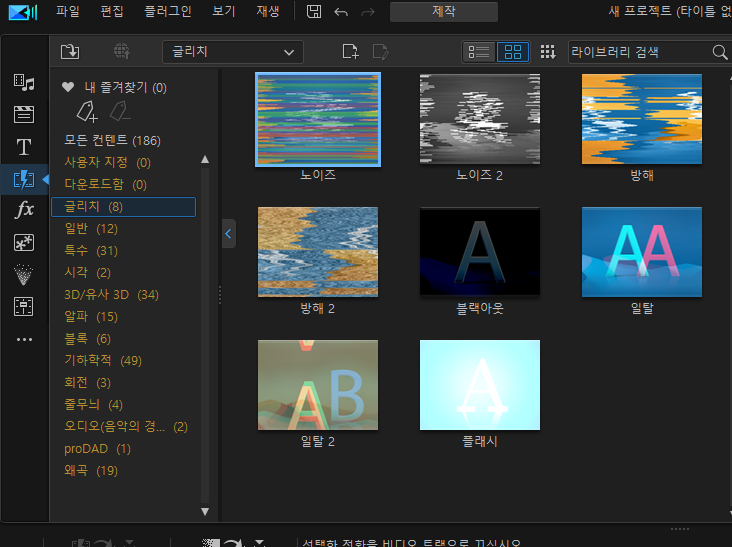
Task: Click the undo arrow icon
Action: (x=341, y=12)
